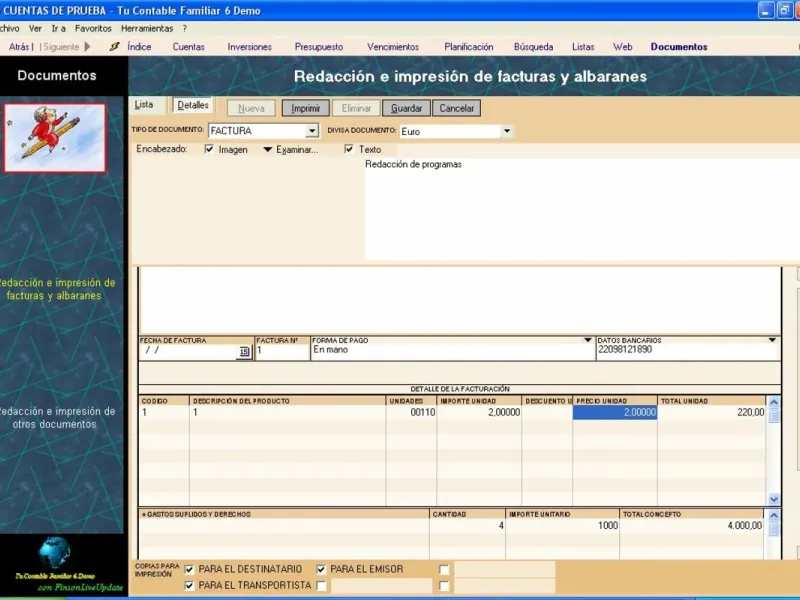Open the Ir a menu
Image resolution: width=800 pixels, height=600 pixels.
[59, 29]
